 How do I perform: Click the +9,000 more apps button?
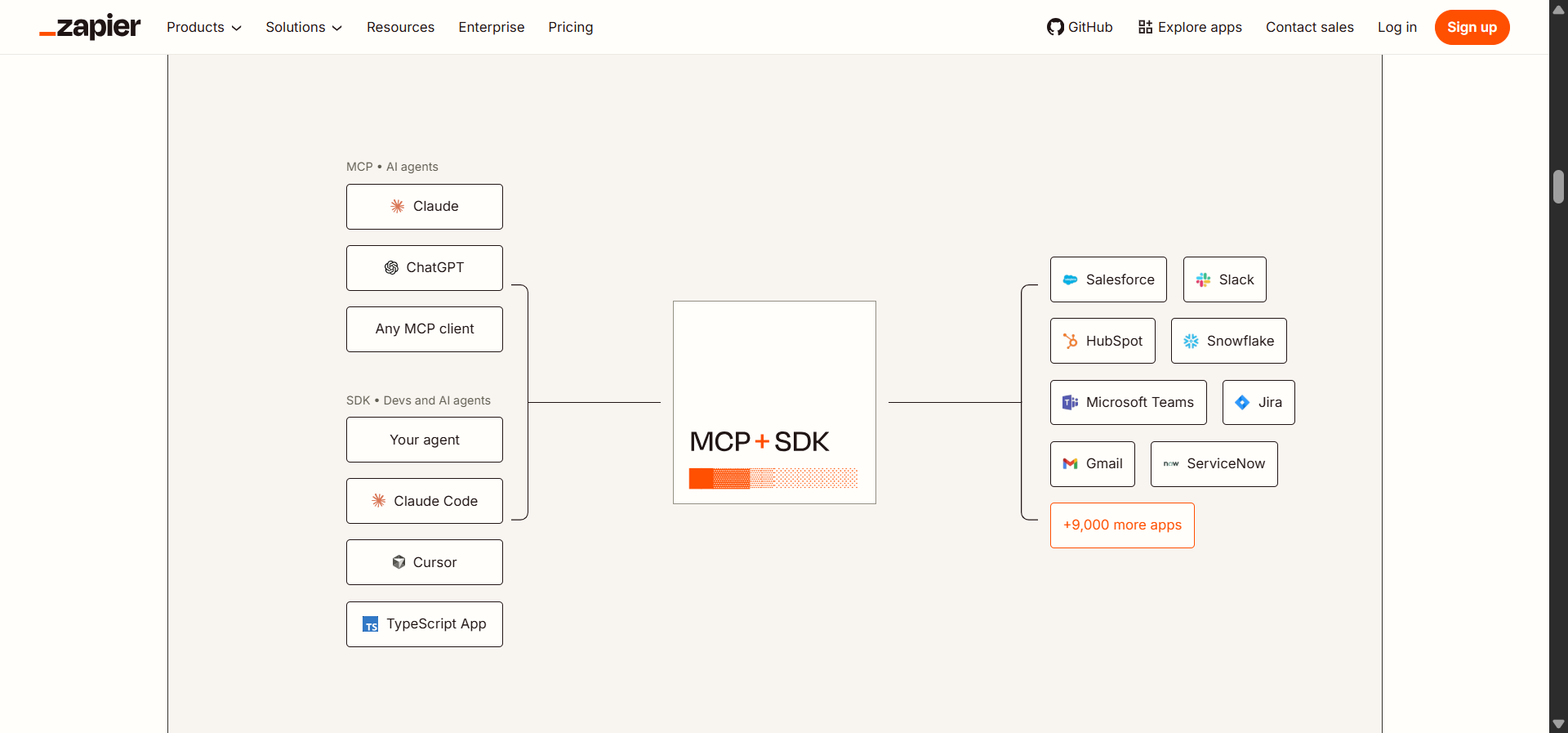[x=1122, y=525]
